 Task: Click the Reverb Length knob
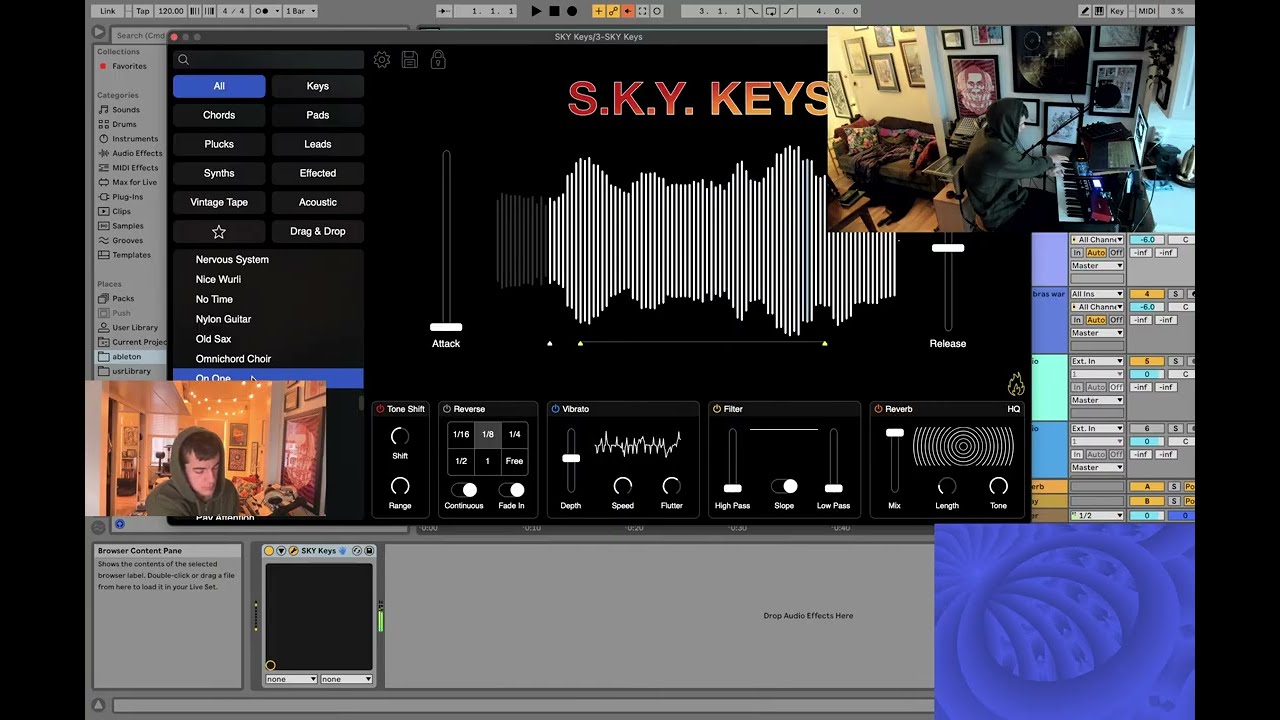coord(947,486)
